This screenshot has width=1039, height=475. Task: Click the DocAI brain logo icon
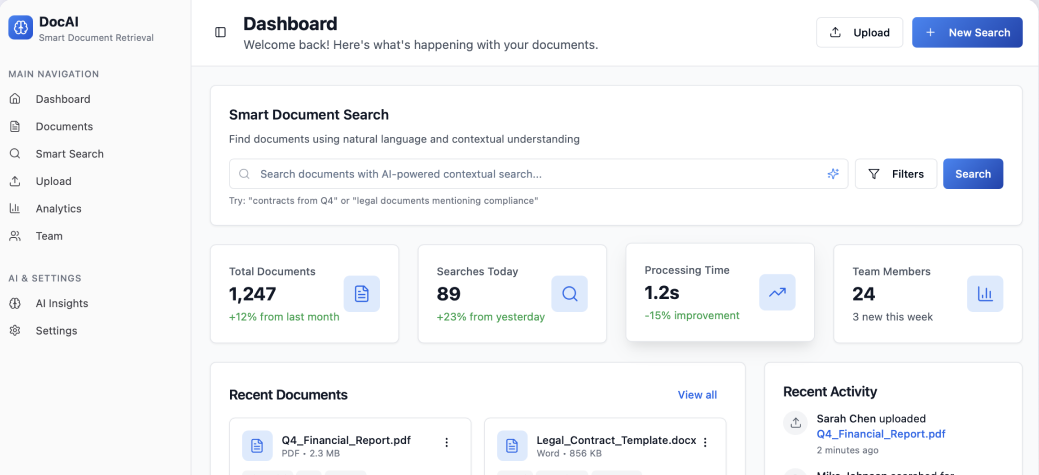21,28
